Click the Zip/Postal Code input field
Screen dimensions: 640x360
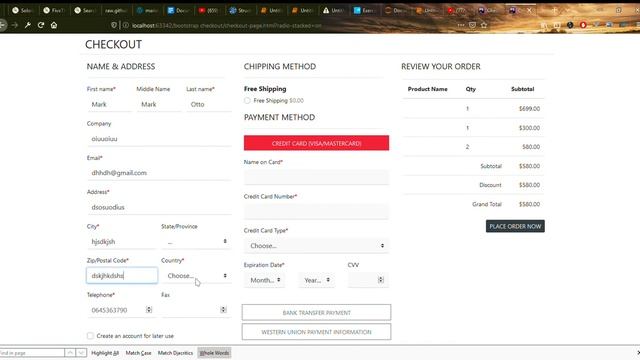coord(122,276)
